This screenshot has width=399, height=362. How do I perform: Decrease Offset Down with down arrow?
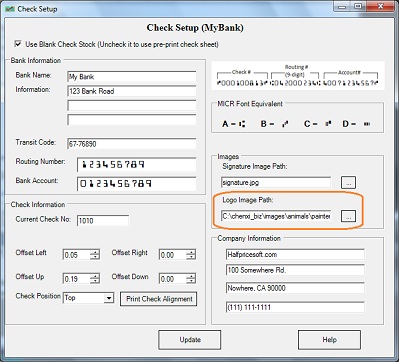pos(191,281)
